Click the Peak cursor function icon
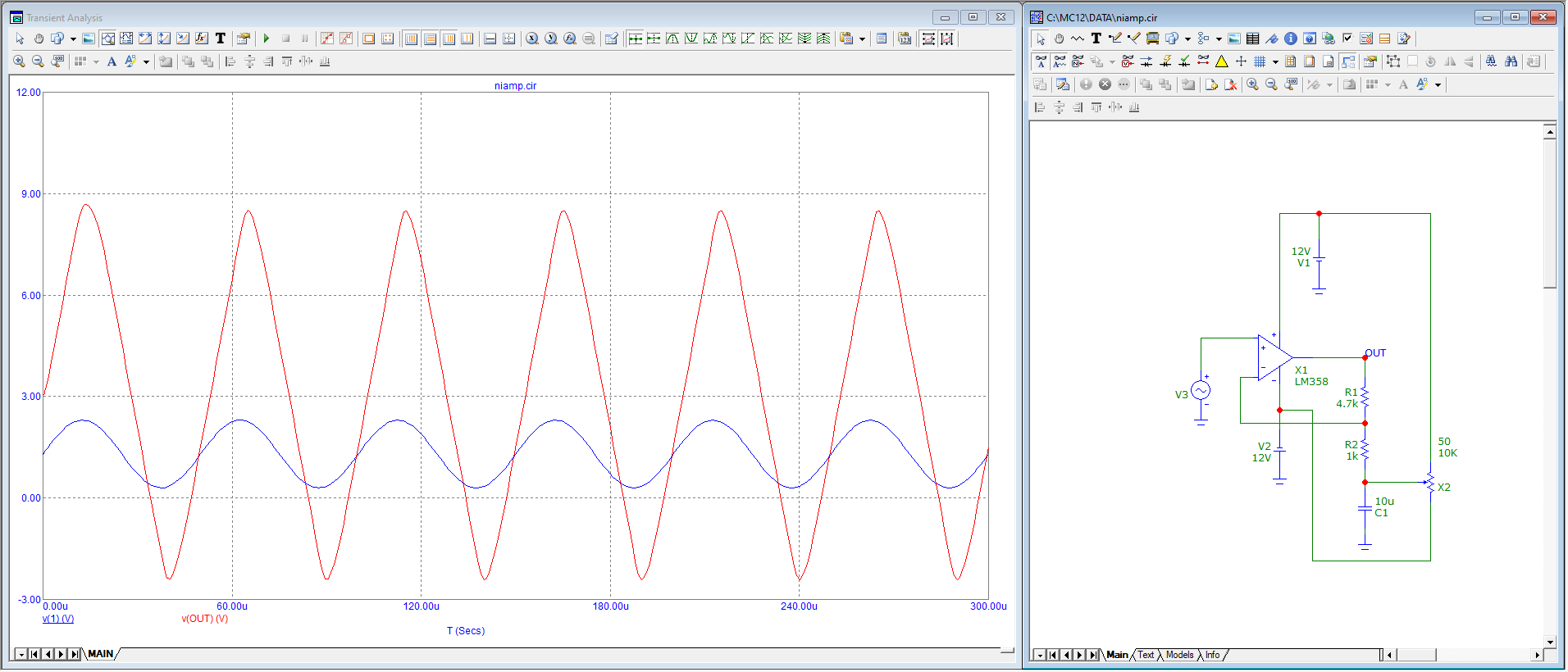Screen dimensions: 1568x672 click(672, 39)
